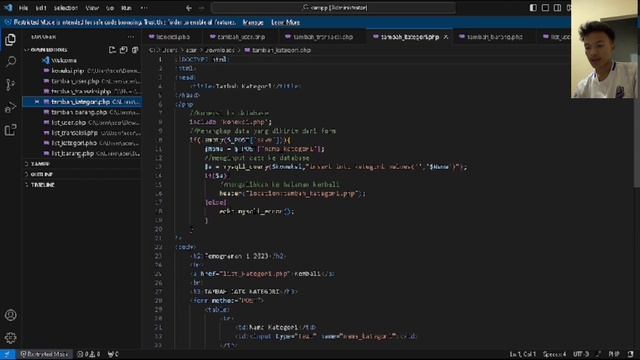Open the Go menu
Screen dimensions: 640x360
point(110,8)
